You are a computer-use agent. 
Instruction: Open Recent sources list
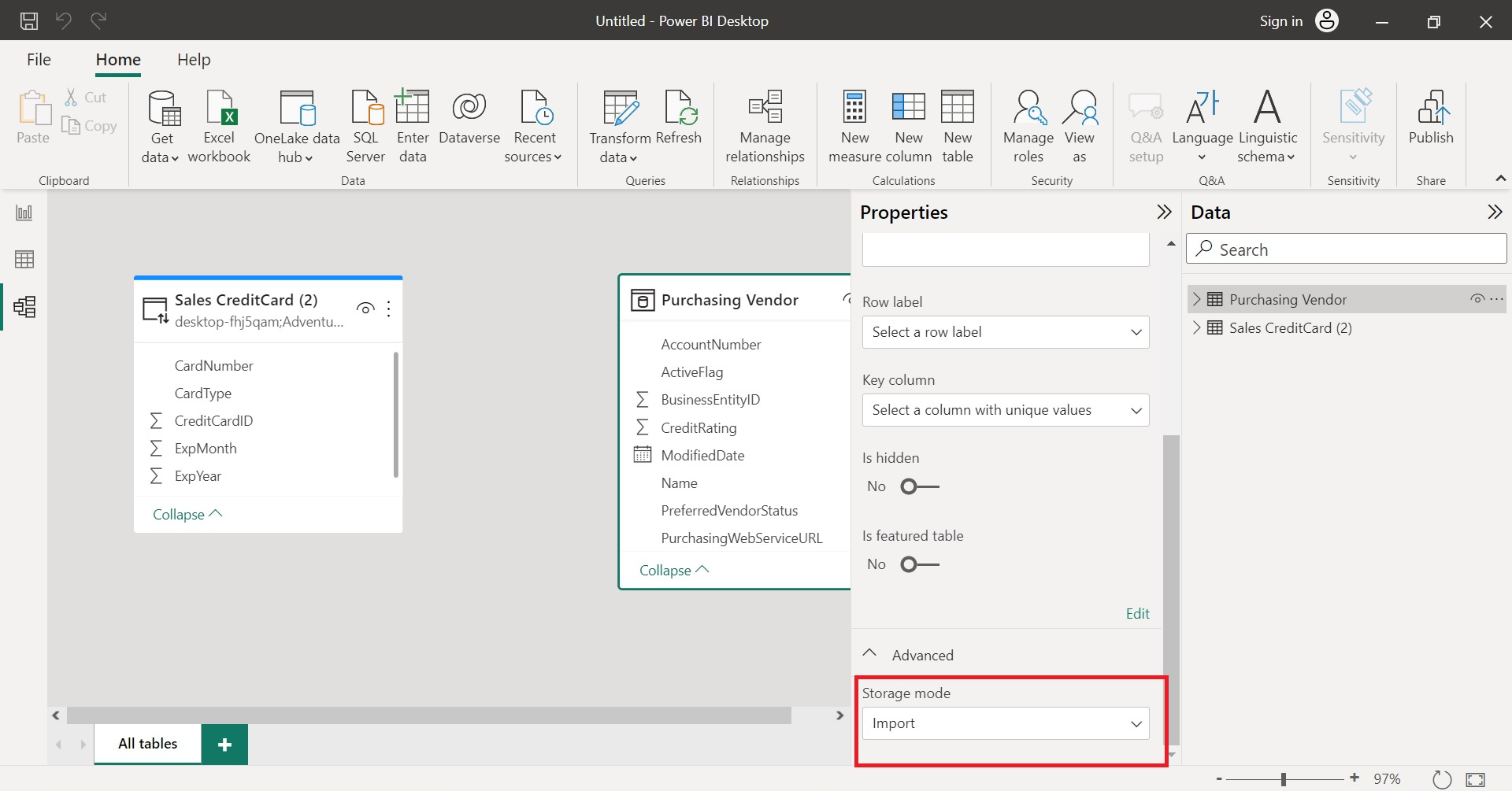[534, 127]
